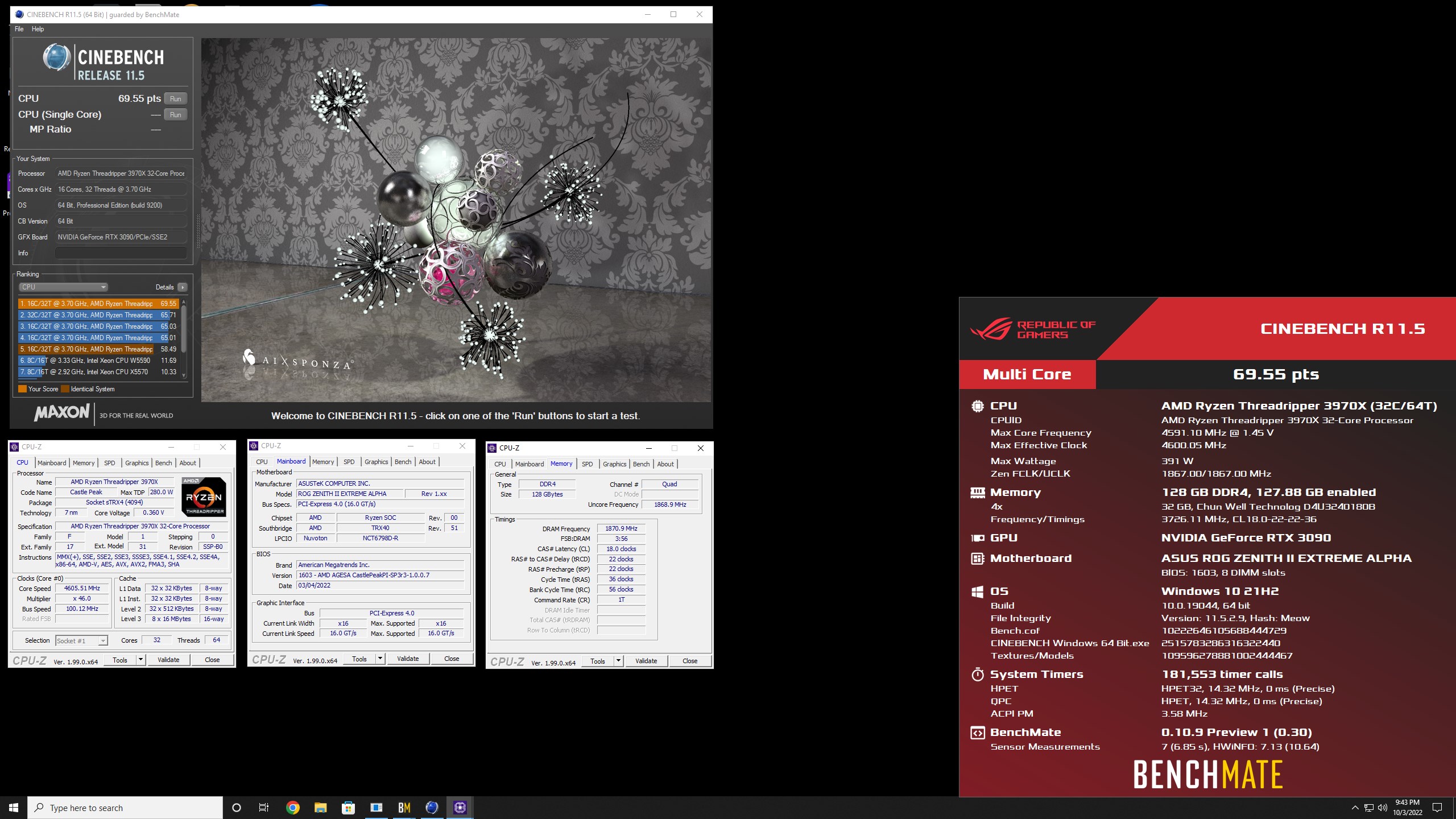Open the About tab in left CPU-Z window
The width and height of the screenshot is (1456, 819).
pos(188,463)
